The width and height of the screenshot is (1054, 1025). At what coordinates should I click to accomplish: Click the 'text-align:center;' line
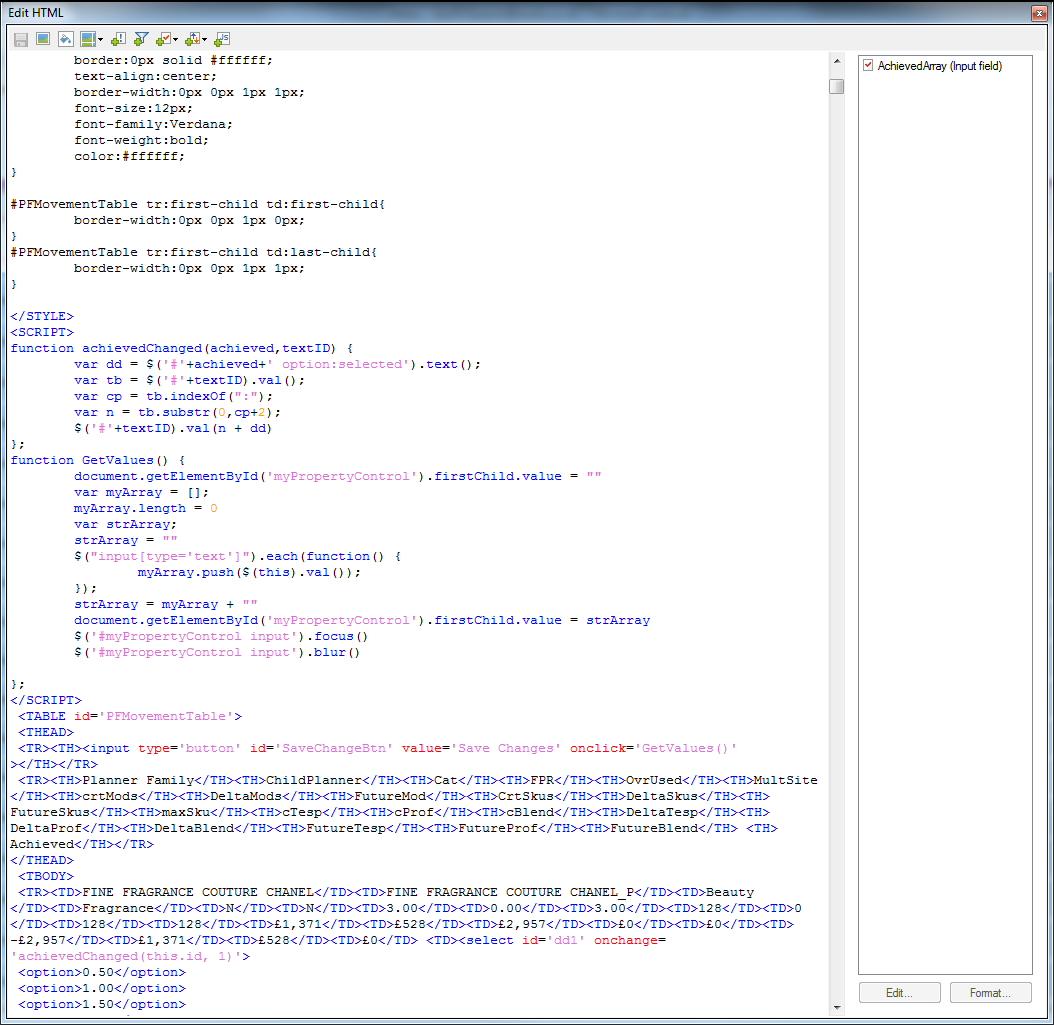click(145, 77)
